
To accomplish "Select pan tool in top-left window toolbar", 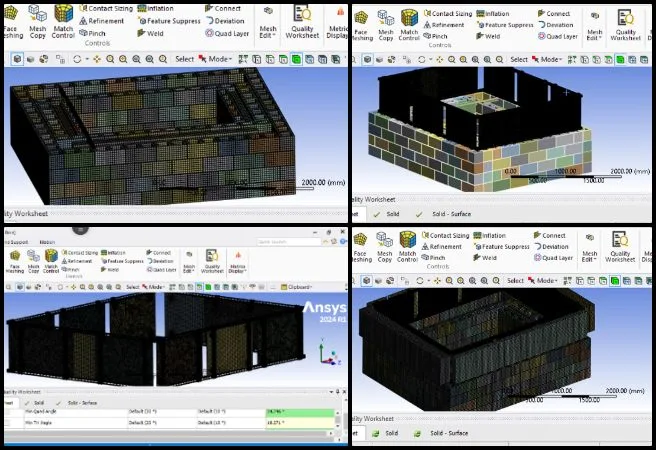I will (x=97, y=59).
